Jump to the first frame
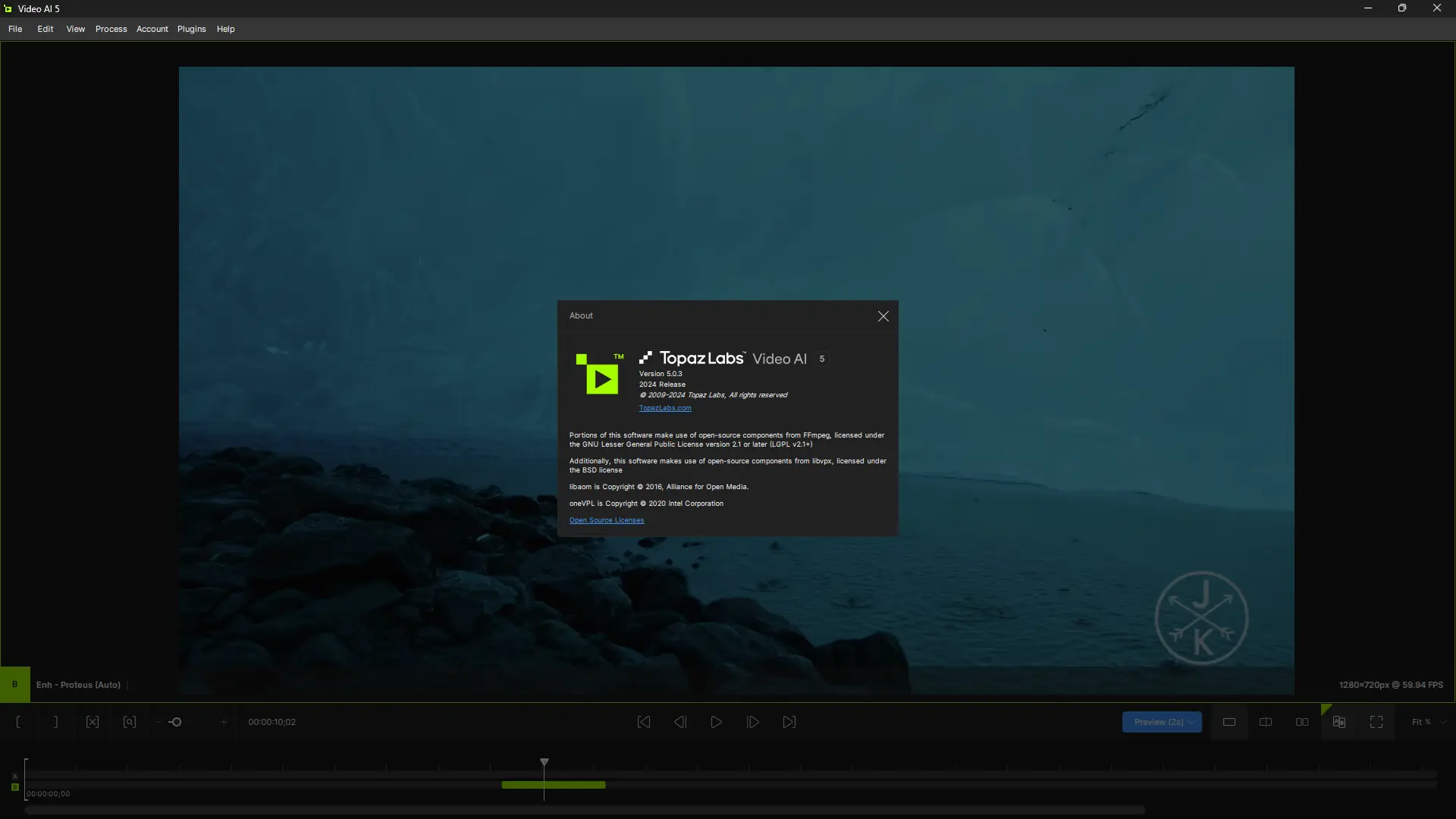This screenshot has width=1456, height=819. 644,722
